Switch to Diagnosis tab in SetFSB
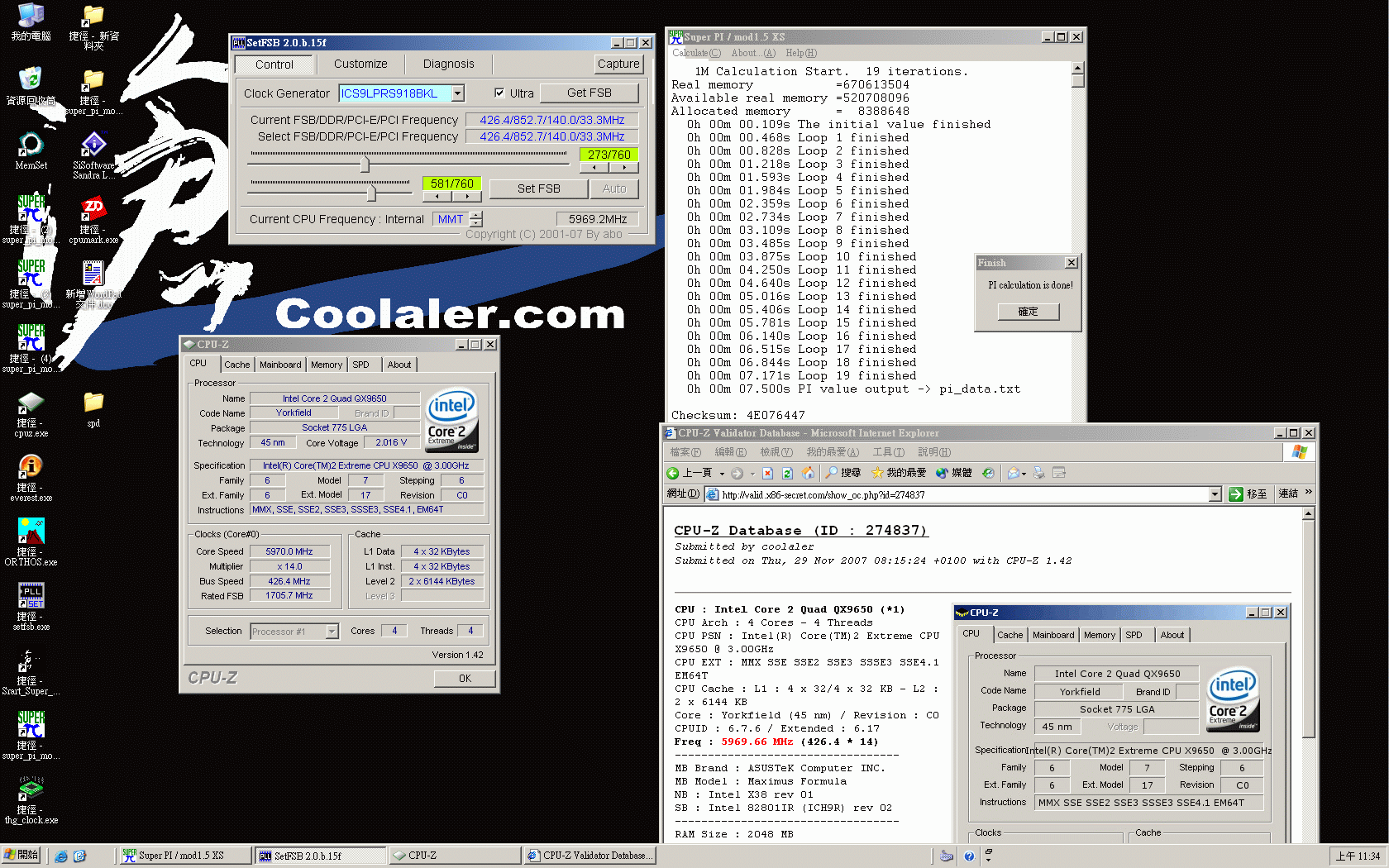Viewport: 1389px width, 868px height. (448, 64)
